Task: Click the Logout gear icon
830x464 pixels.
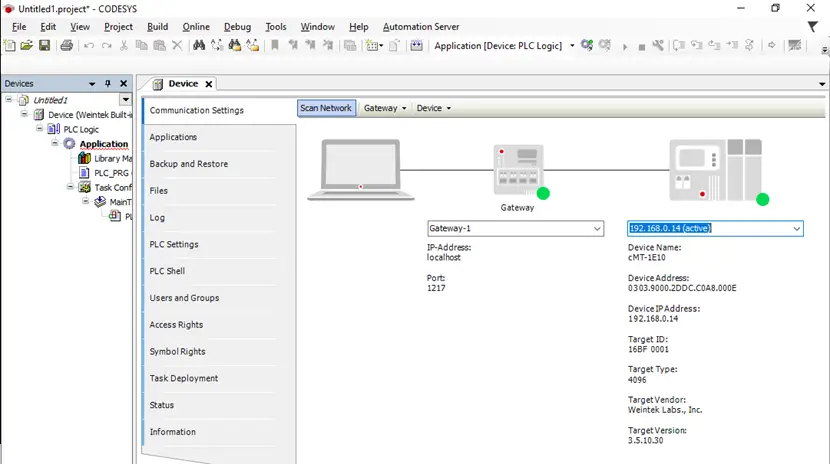Action: (605, 46)
